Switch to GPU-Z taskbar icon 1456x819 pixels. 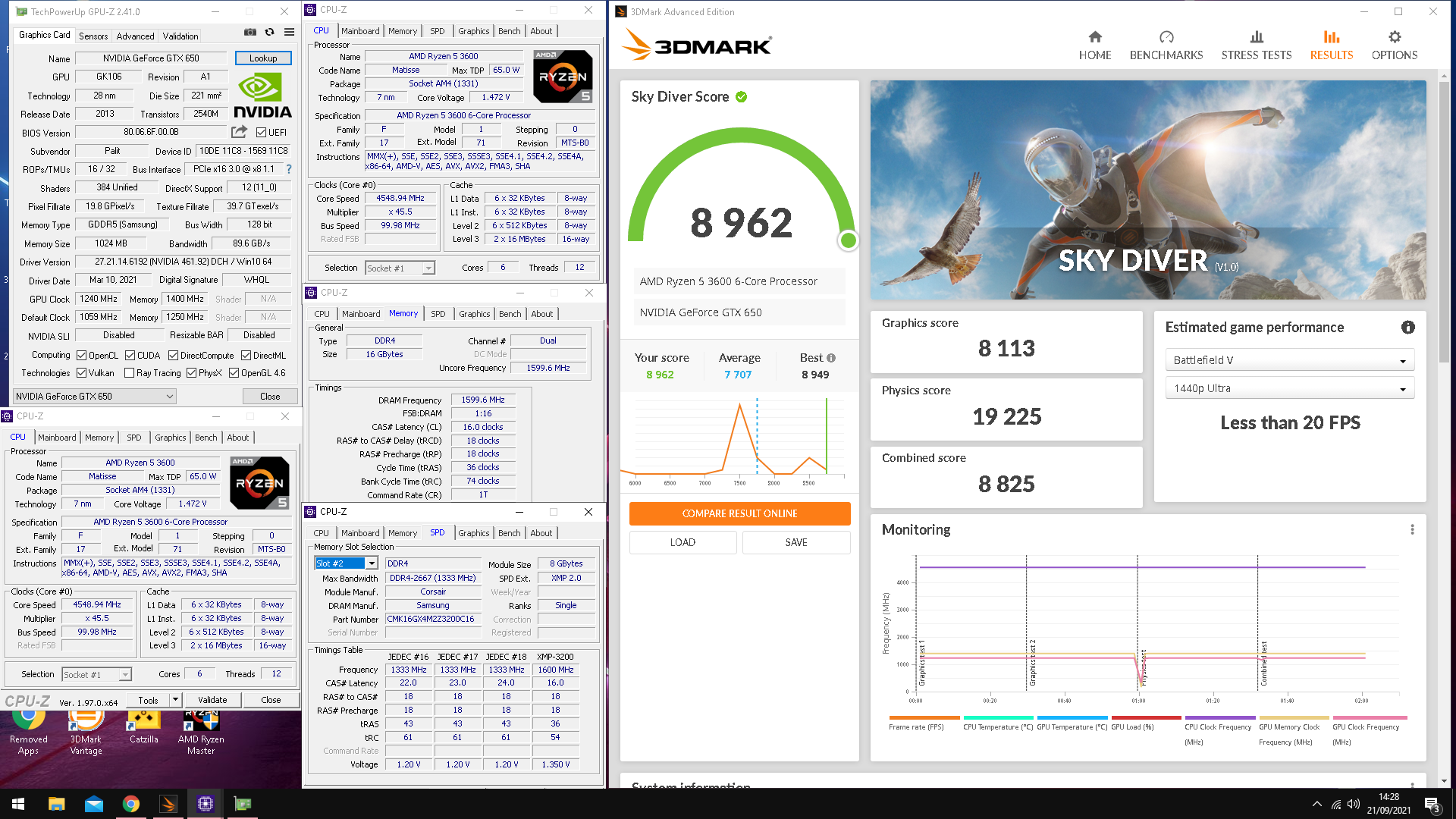[243, 804]
